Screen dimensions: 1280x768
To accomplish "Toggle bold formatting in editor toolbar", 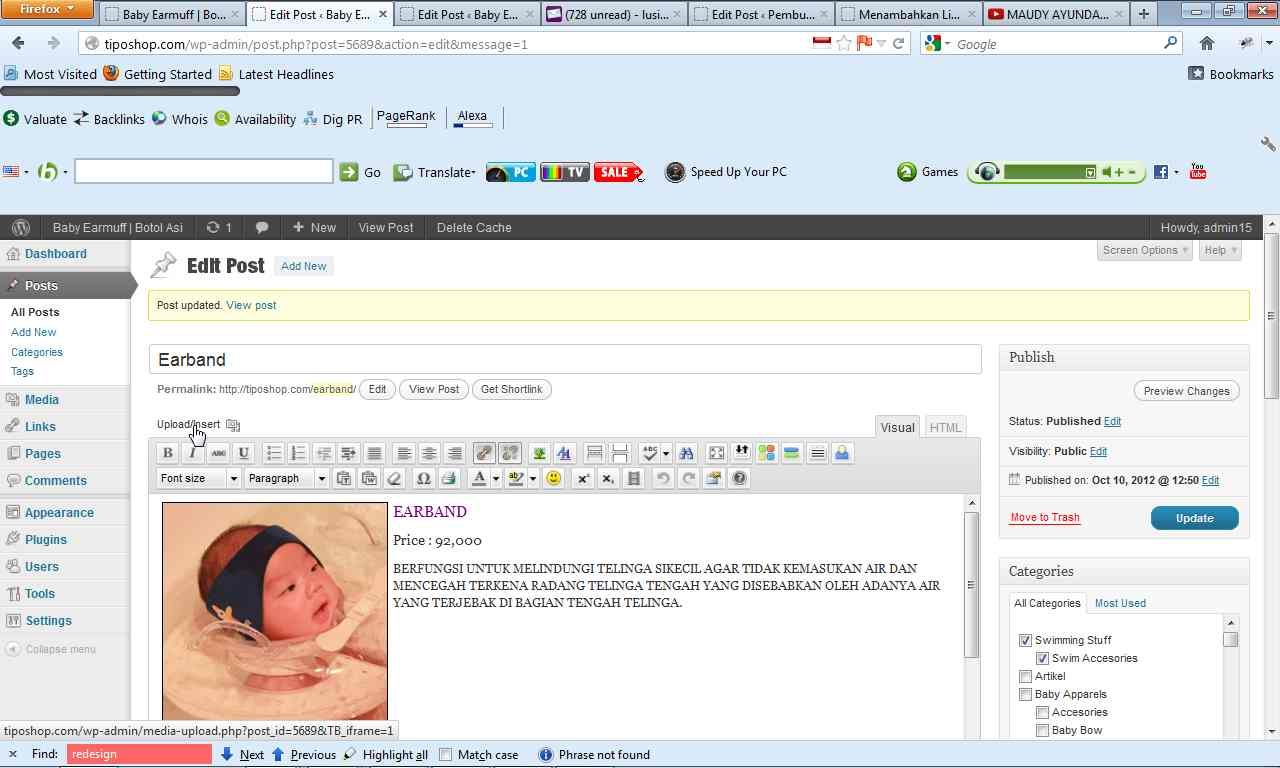I will tap(168, 453).
